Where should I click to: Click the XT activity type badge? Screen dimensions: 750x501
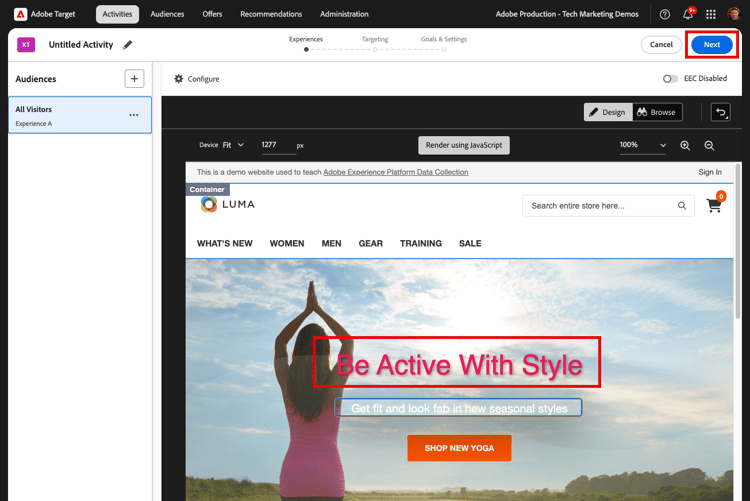[x=26, y=45]
